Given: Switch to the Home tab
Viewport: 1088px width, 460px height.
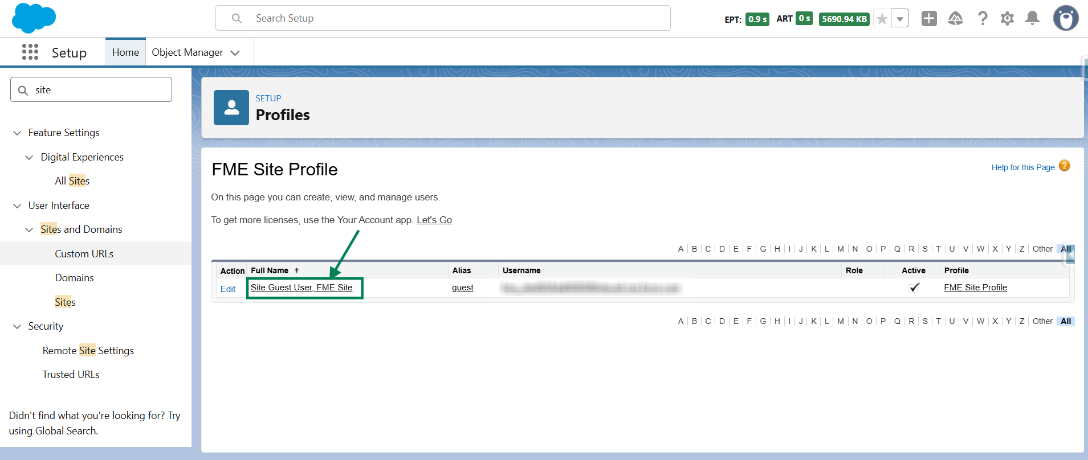Looking at the screenshot, I should tap(126, 53).
